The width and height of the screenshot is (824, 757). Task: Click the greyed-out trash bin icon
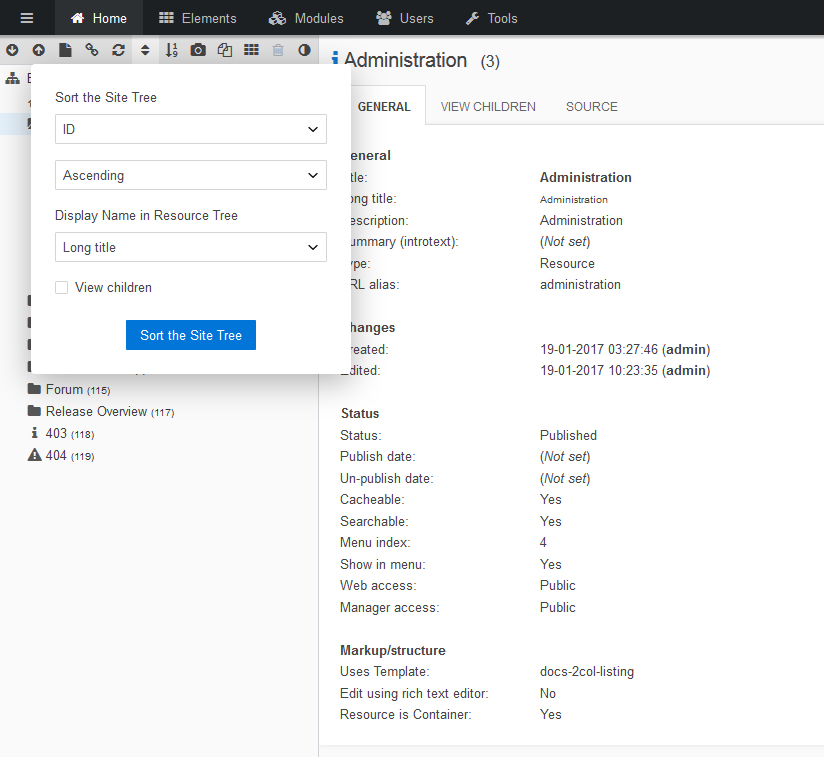278,50
